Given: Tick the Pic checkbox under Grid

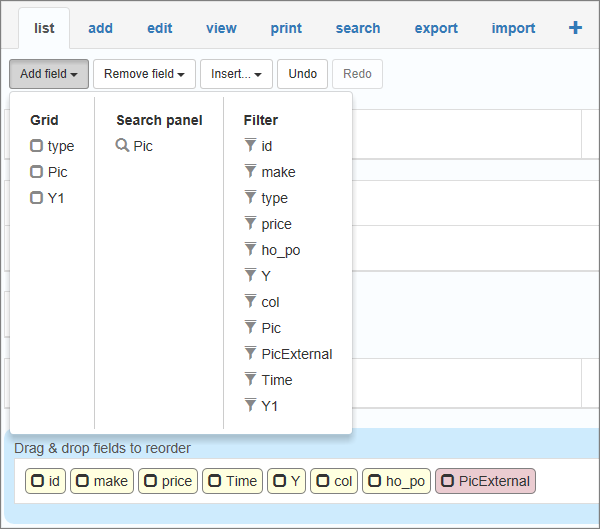Looking at the screenshot, I should 37,172.
